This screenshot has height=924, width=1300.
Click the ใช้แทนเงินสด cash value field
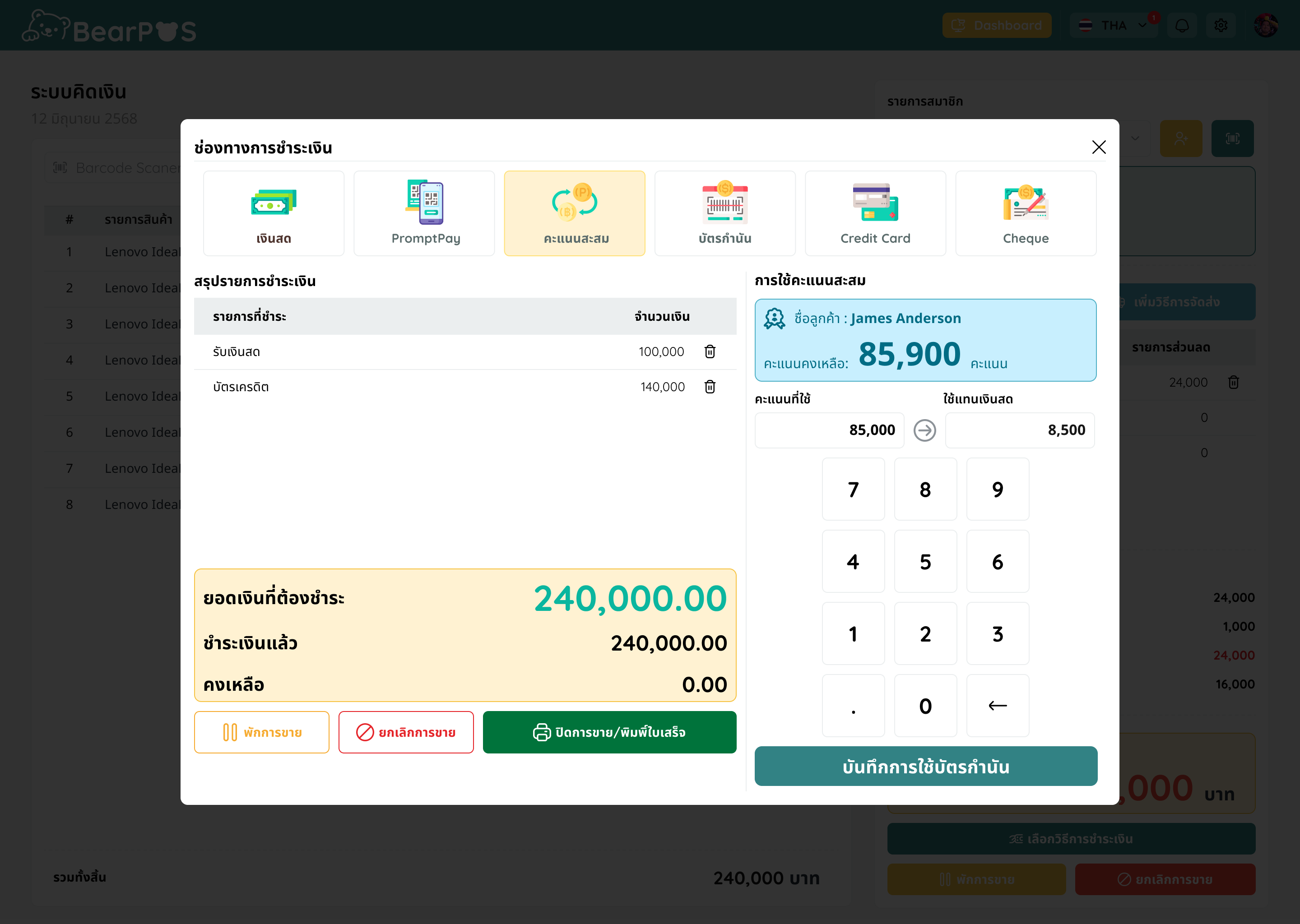tap(1020, 430)
